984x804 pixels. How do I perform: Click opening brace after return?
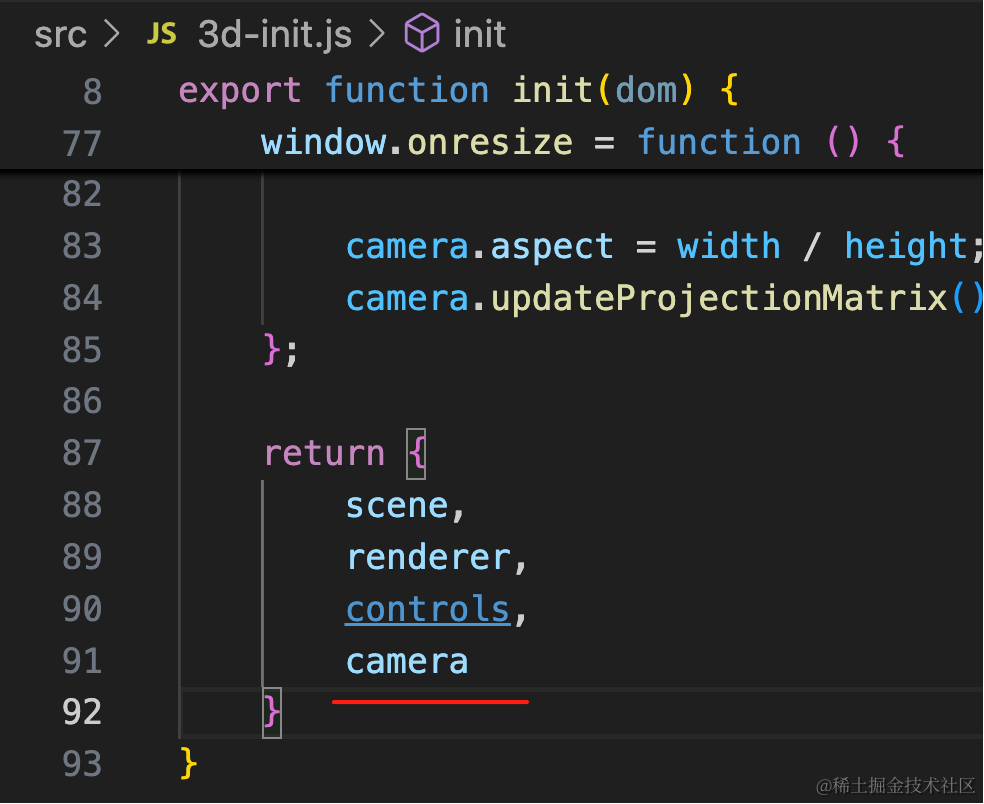(x=417, y=454)
